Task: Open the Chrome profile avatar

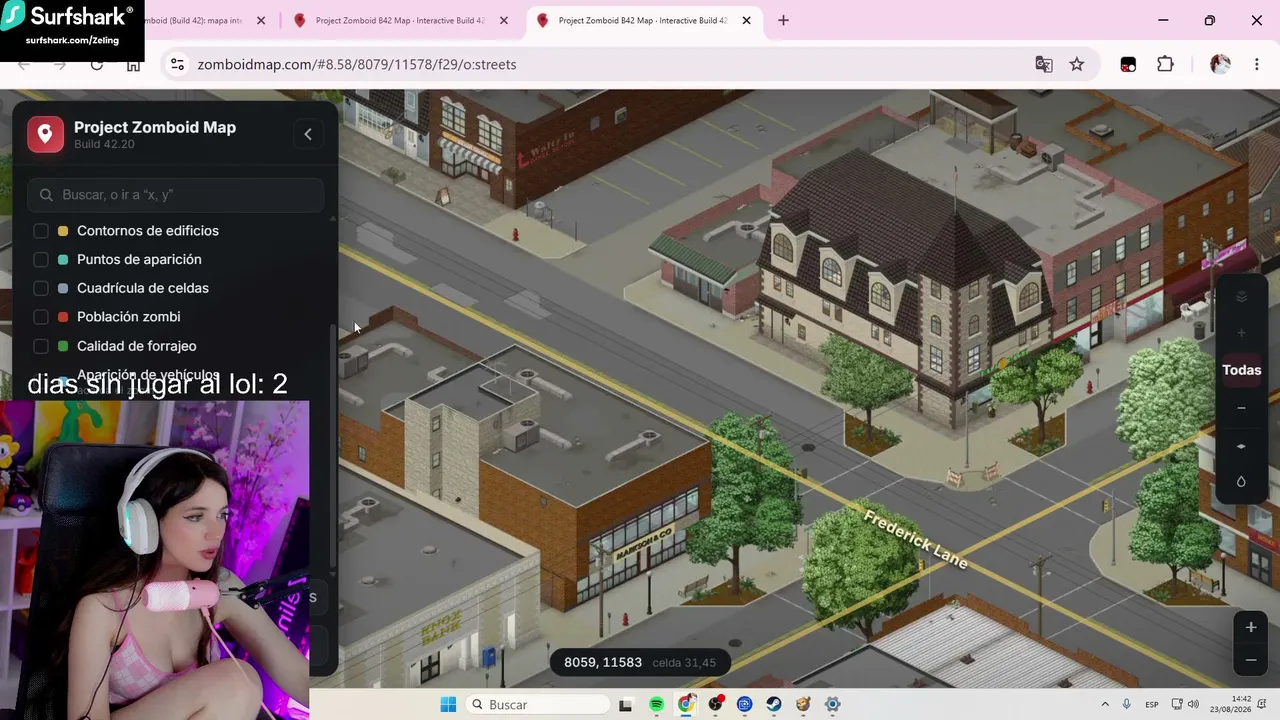Action: coord(1220,64)
